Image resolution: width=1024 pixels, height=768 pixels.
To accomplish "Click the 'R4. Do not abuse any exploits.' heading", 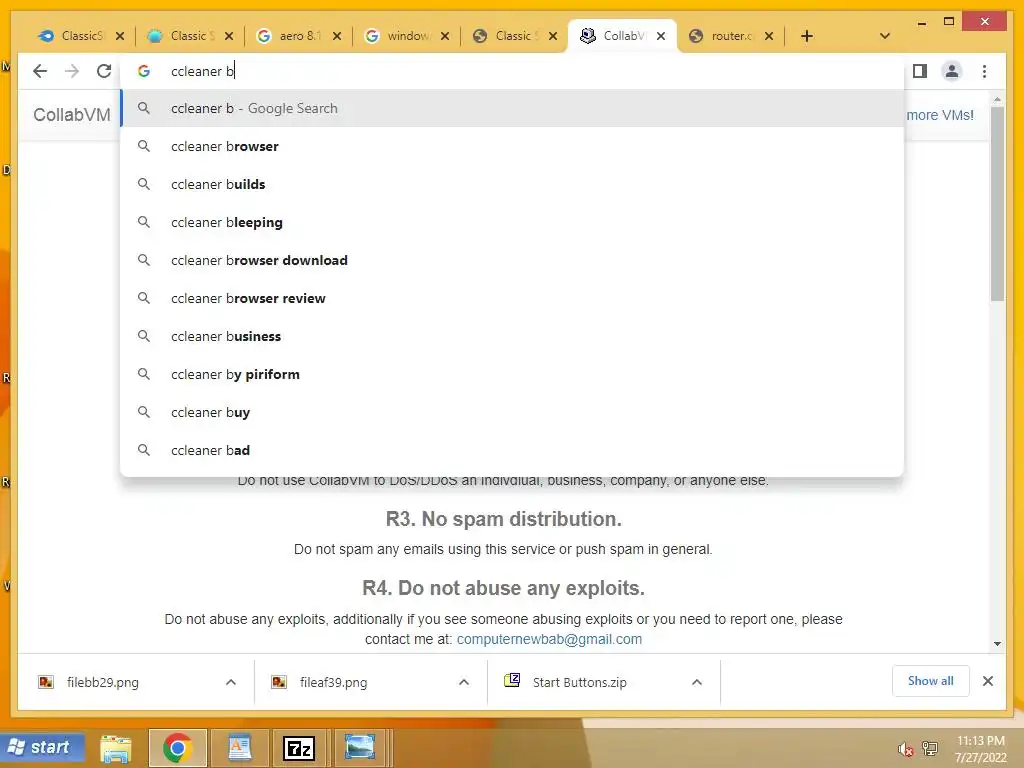I will (504, 588).
